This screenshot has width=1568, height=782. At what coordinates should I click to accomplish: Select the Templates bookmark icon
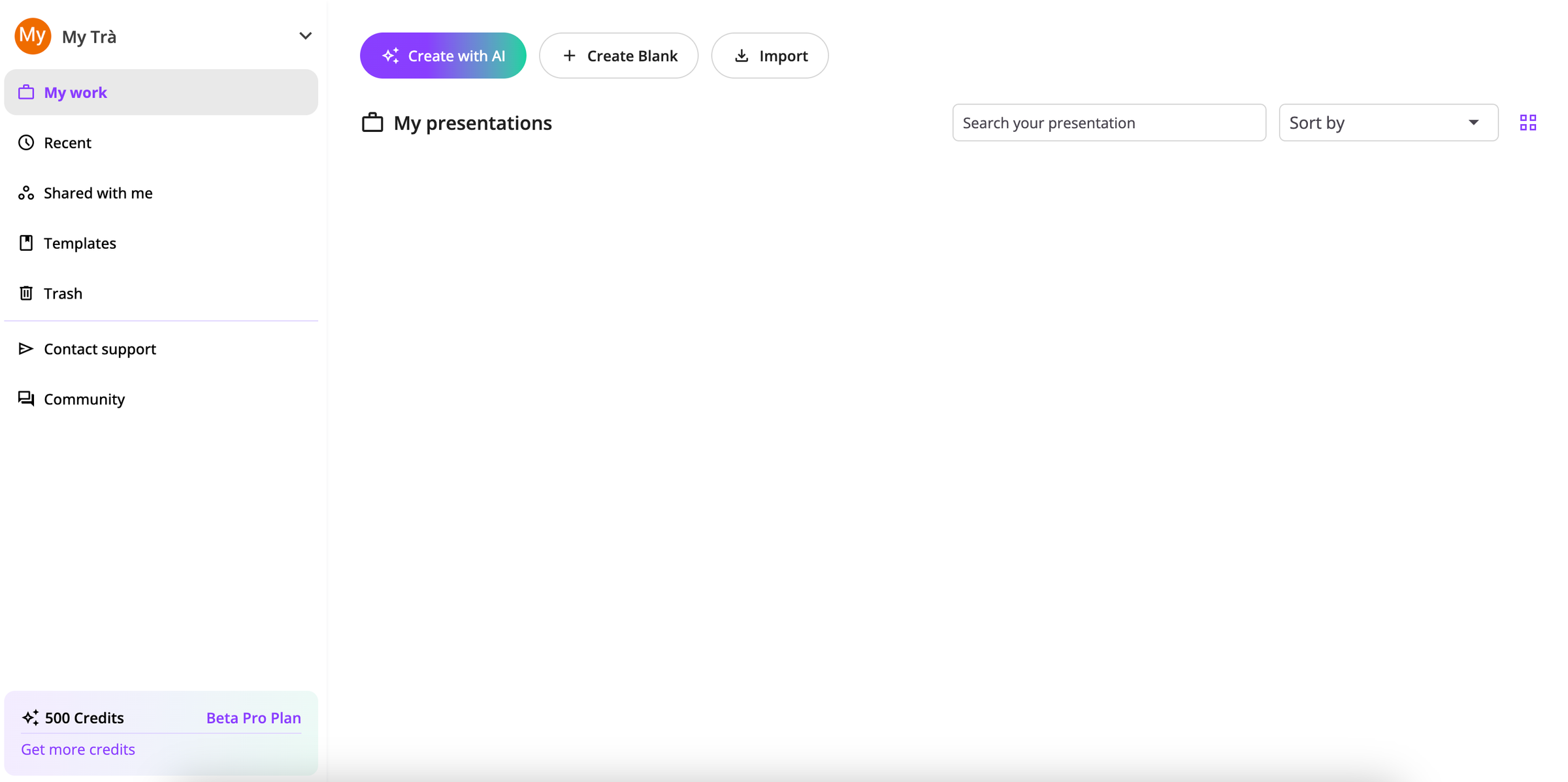click(26, 242)
